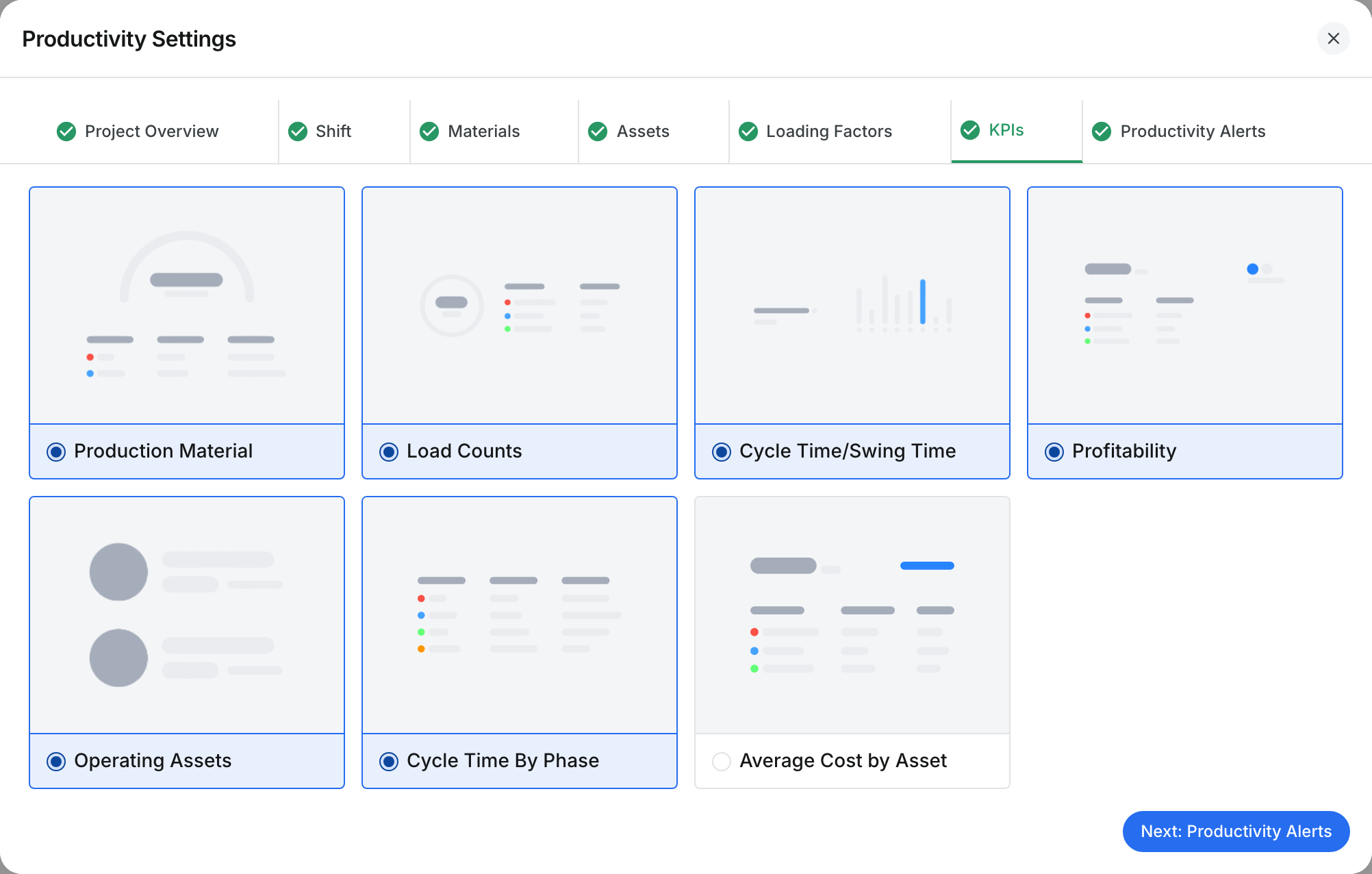
Task: Switch to the Shift tab
Action: (x=344, y=131)
